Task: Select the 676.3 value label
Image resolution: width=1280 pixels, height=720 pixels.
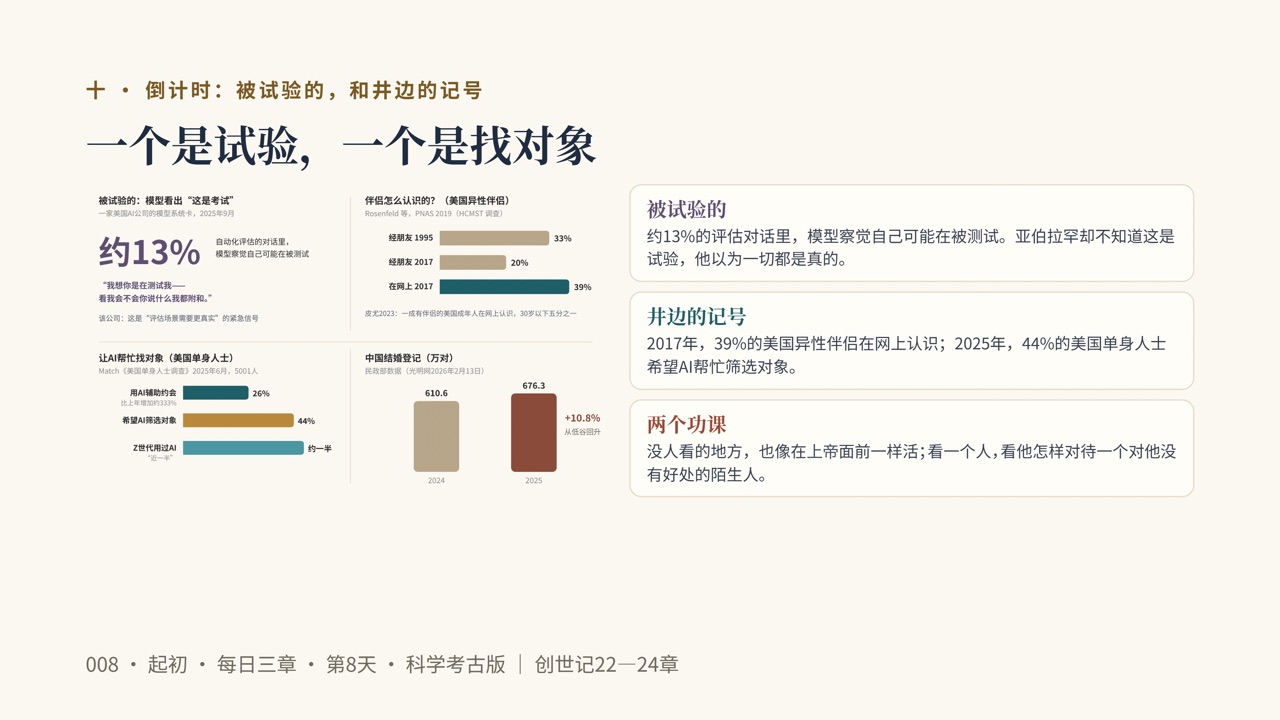Action: coord(534,385)
